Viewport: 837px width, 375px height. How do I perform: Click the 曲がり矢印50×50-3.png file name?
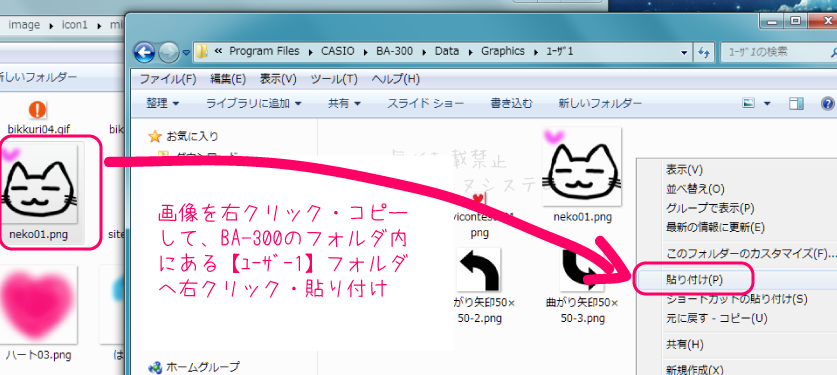coord(582,310)
